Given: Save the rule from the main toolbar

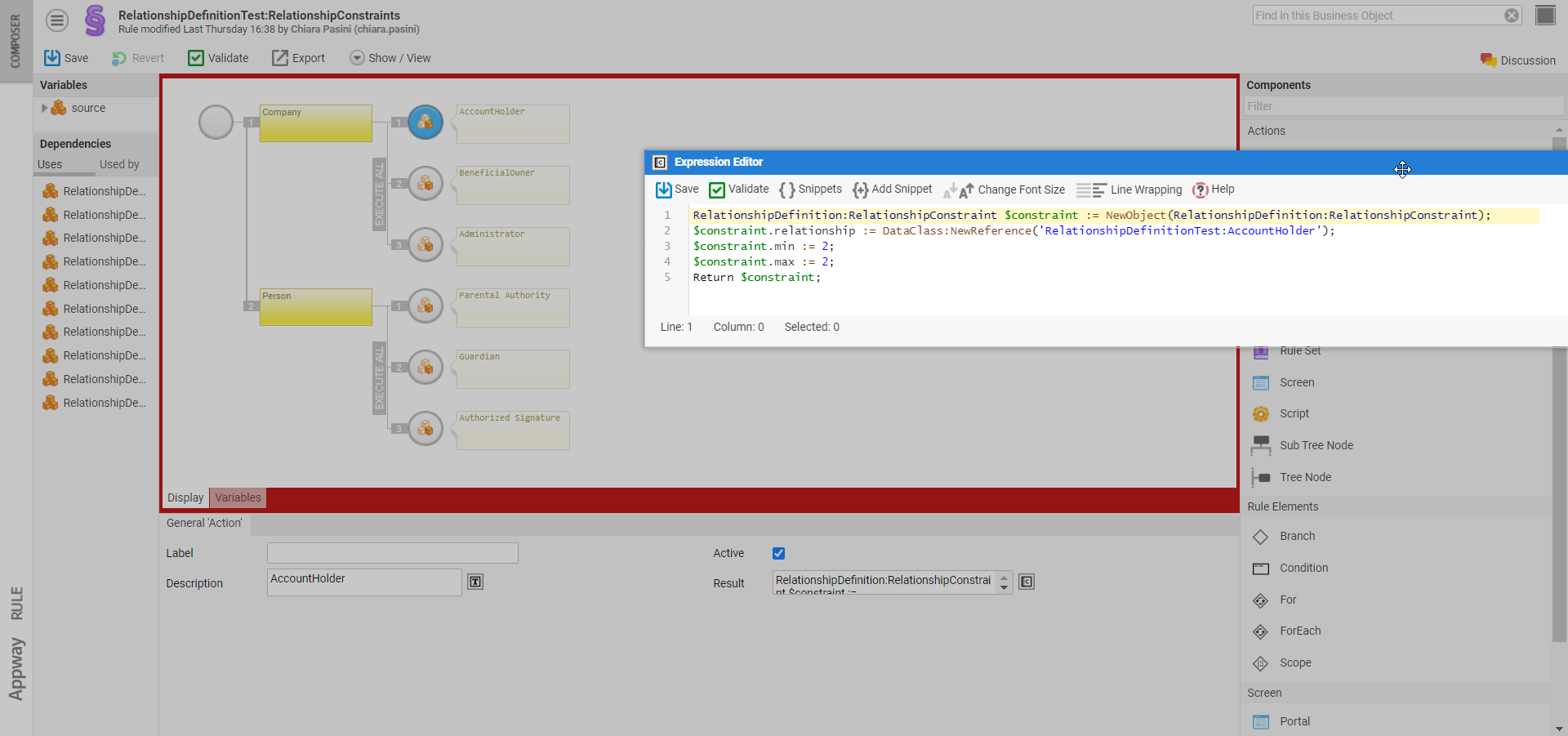Looking at the screenshot, I should tap(66, 58).
